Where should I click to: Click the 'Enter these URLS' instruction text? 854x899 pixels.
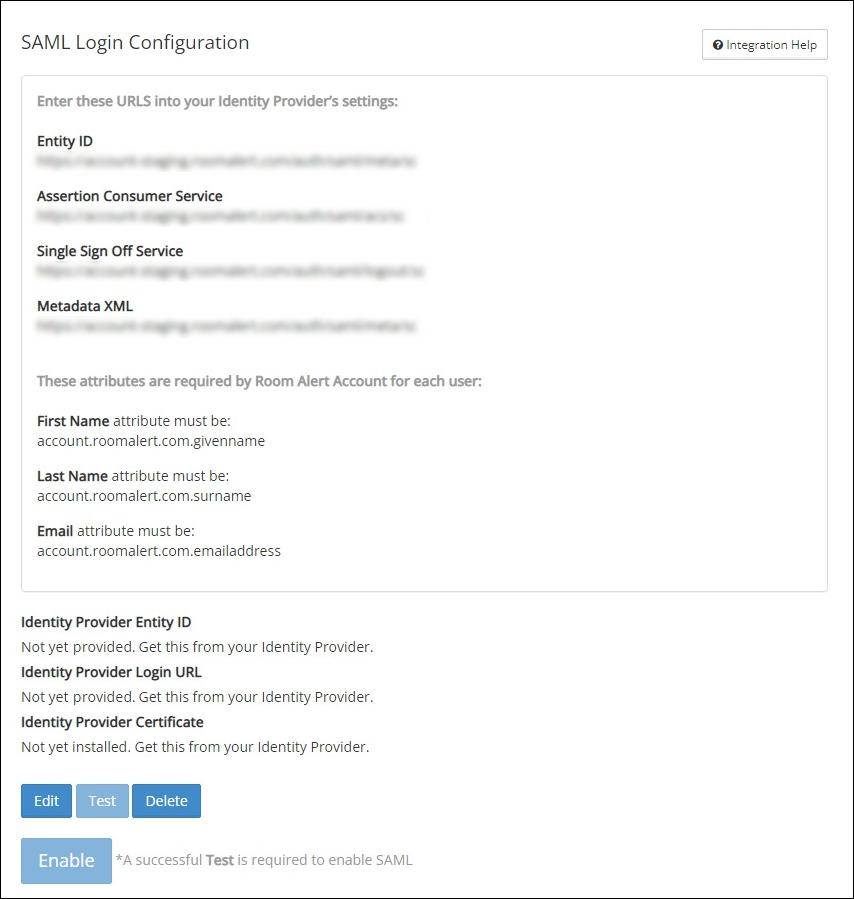(218, 101)
